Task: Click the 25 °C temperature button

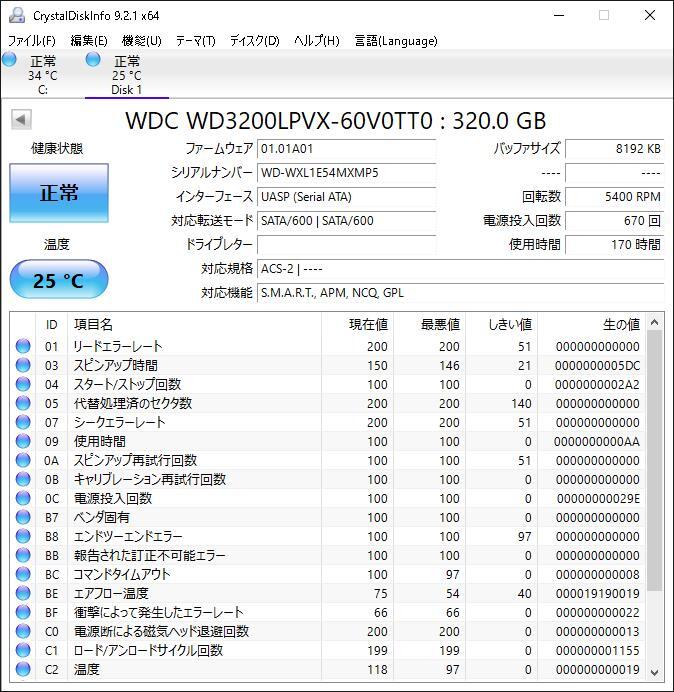Action: 59,280
